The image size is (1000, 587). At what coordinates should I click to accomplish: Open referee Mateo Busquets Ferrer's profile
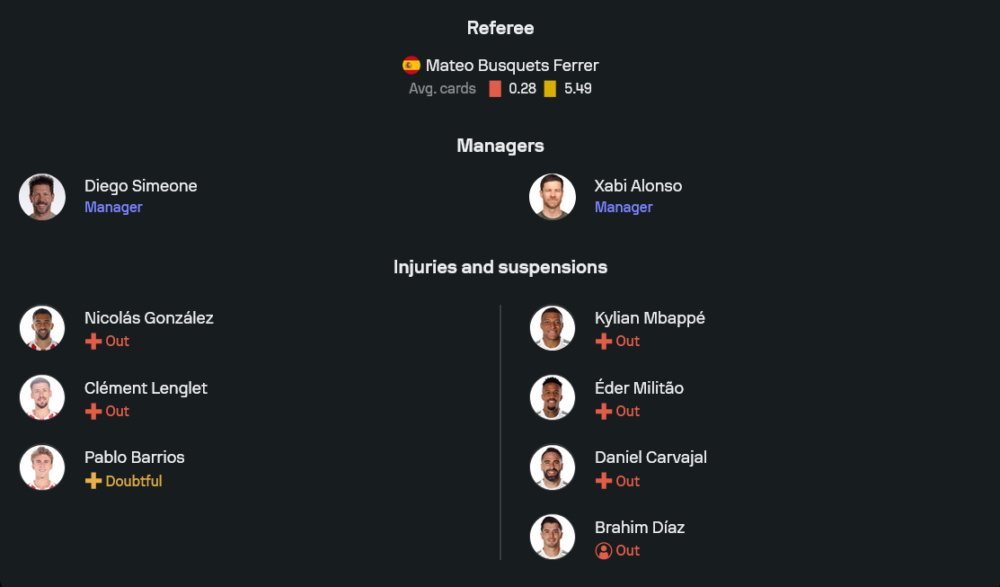(512, 66)
